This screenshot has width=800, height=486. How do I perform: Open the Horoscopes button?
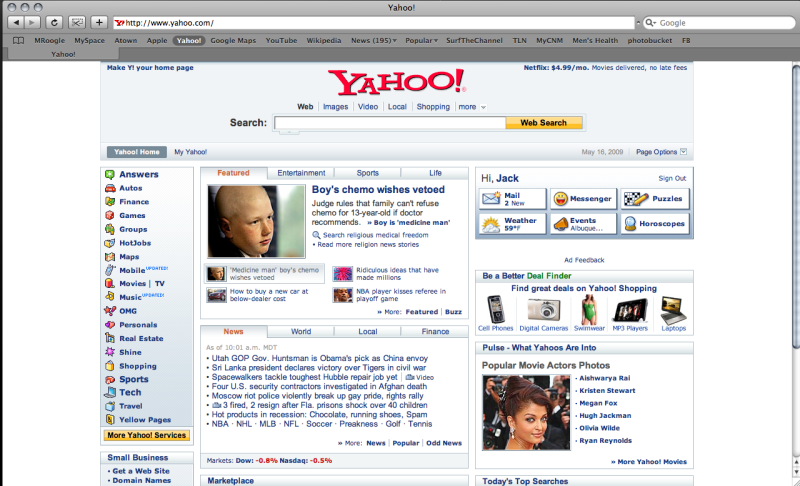click(x=655, y=224)
